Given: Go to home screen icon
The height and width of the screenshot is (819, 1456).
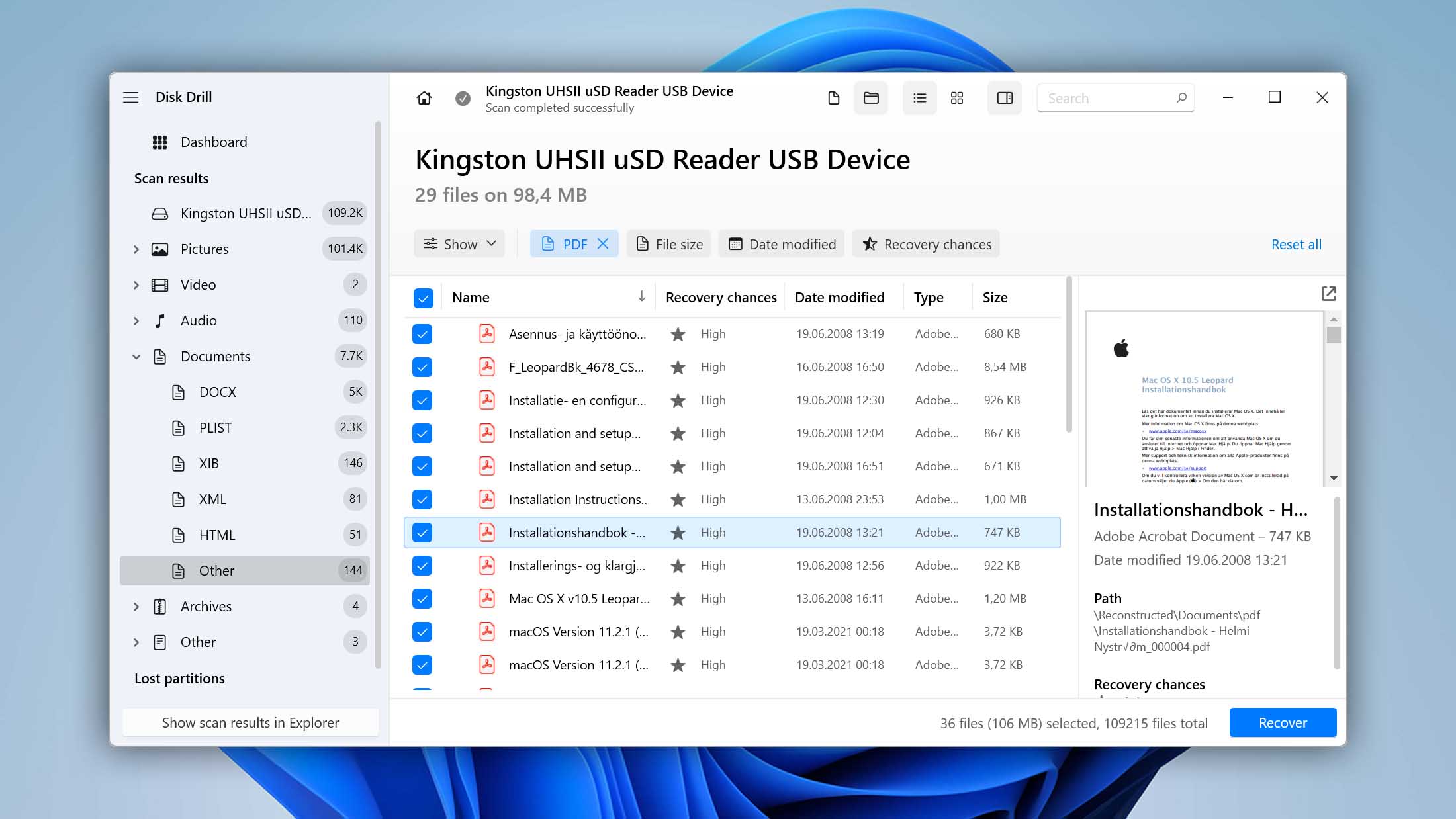Looking at the screenshot, I should pos(424,98).
